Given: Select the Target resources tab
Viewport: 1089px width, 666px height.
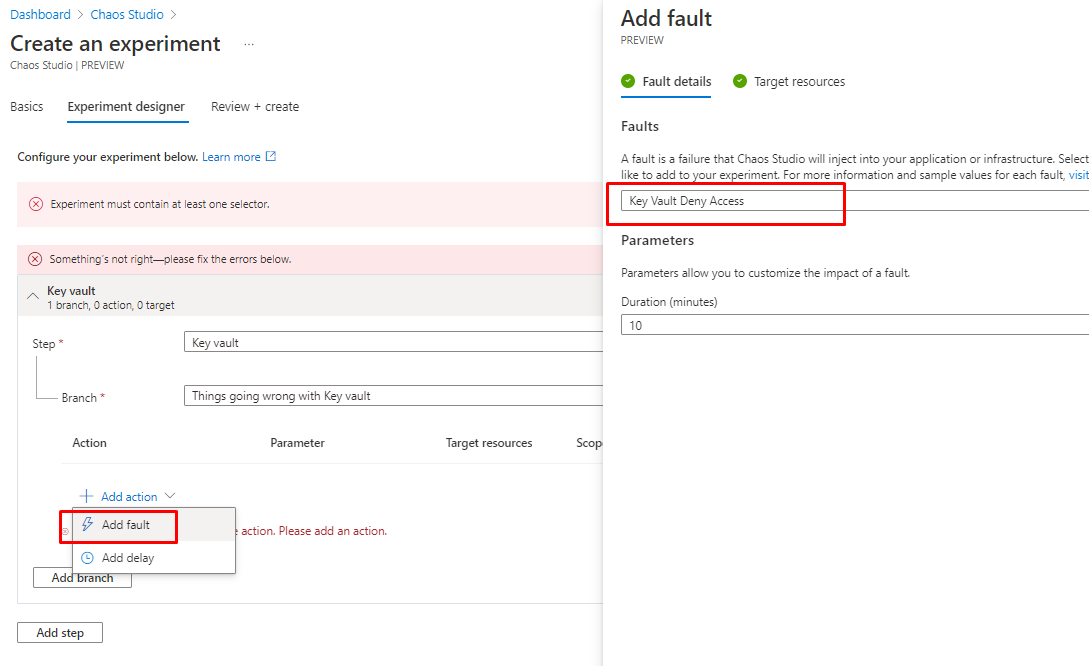Looking at the screenshot, I should point(798,82).
